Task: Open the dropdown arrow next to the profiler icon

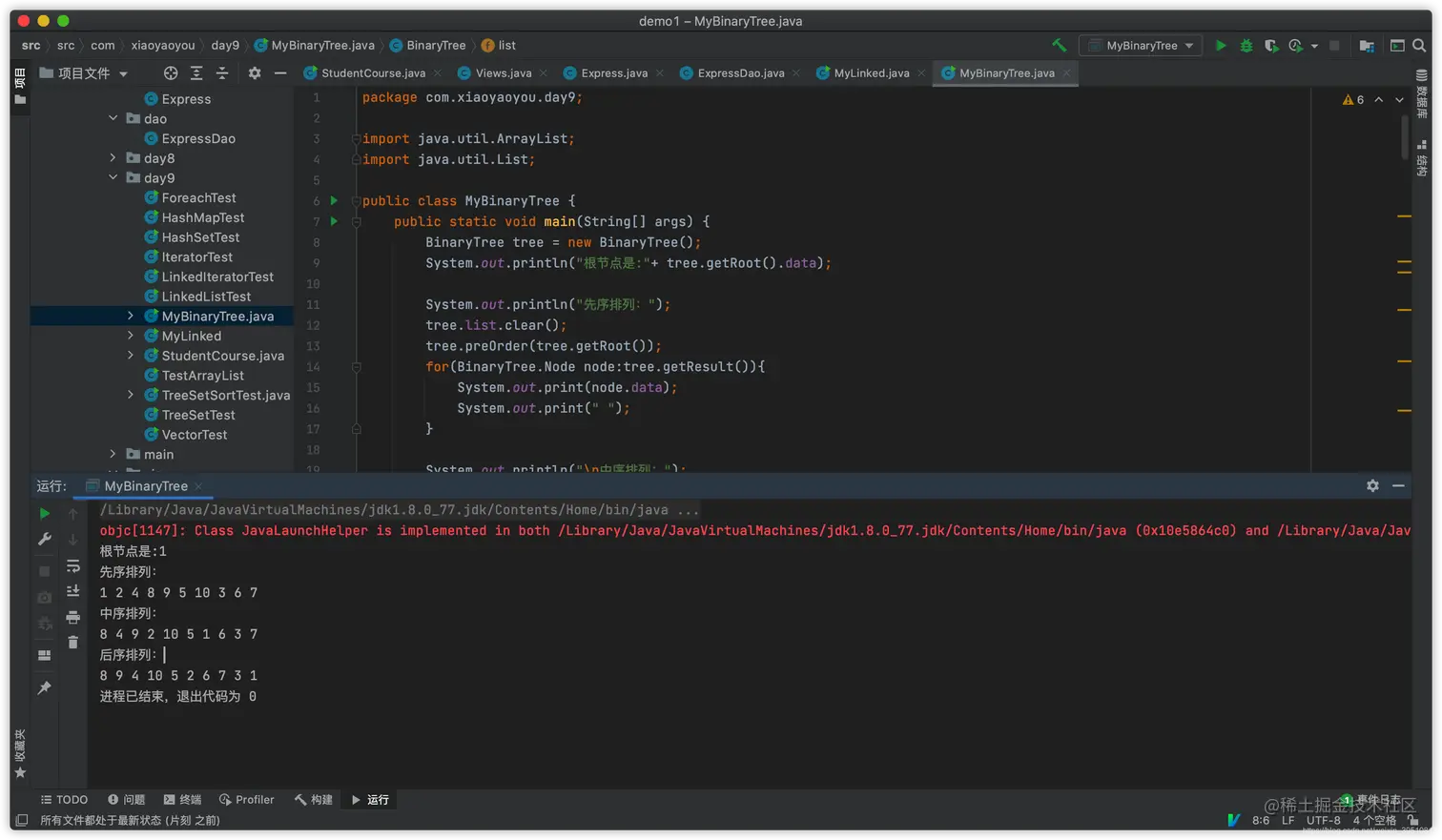Action: (1315, 45)
